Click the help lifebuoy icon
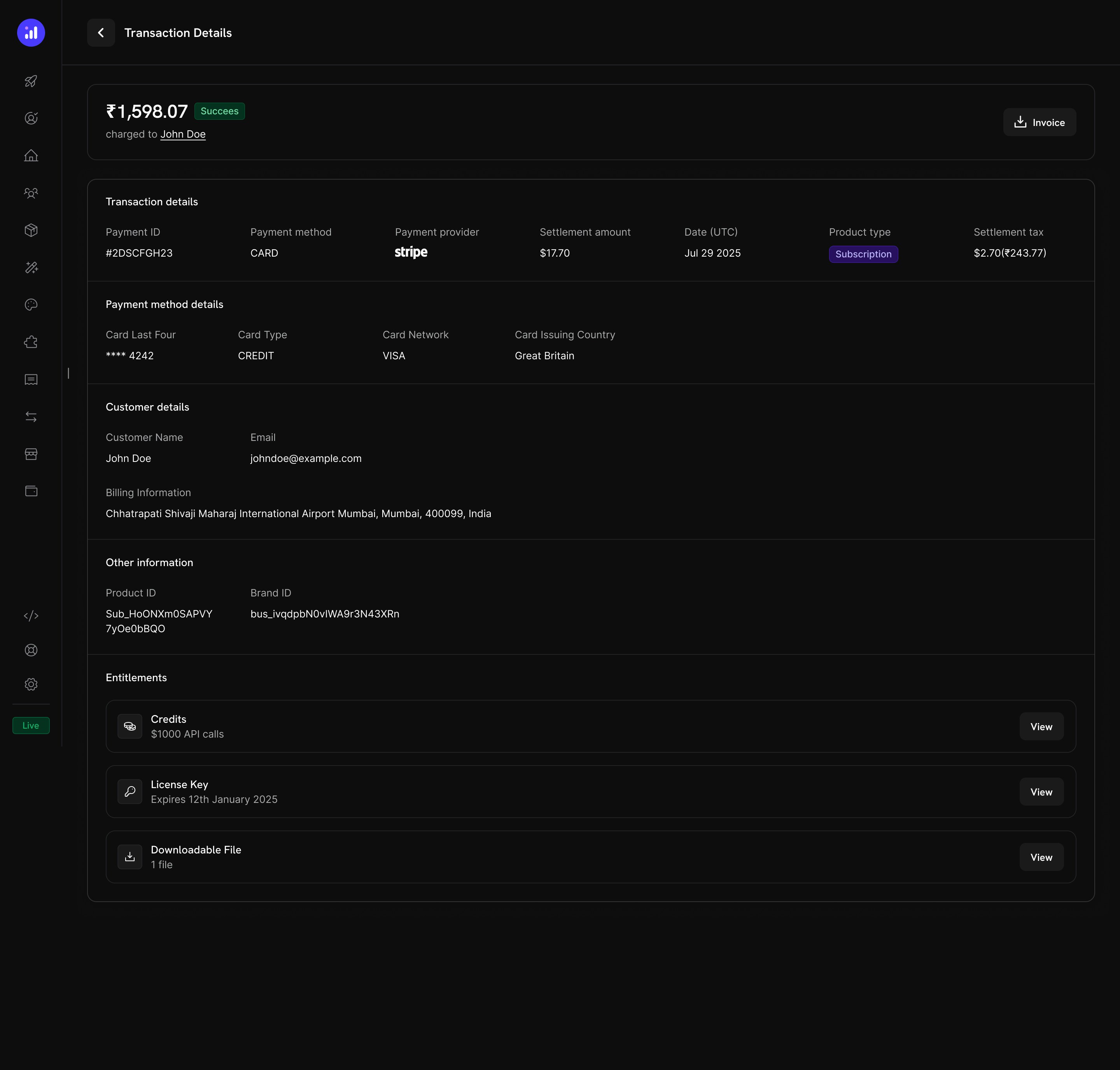 click(31, 650)
